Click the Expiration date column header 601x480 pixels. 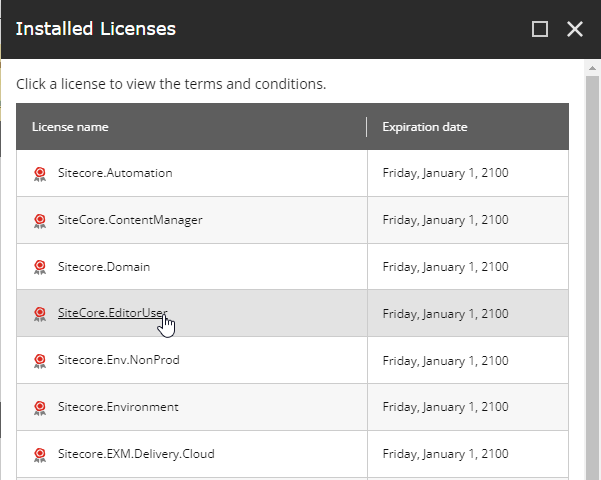pos(425,127)
